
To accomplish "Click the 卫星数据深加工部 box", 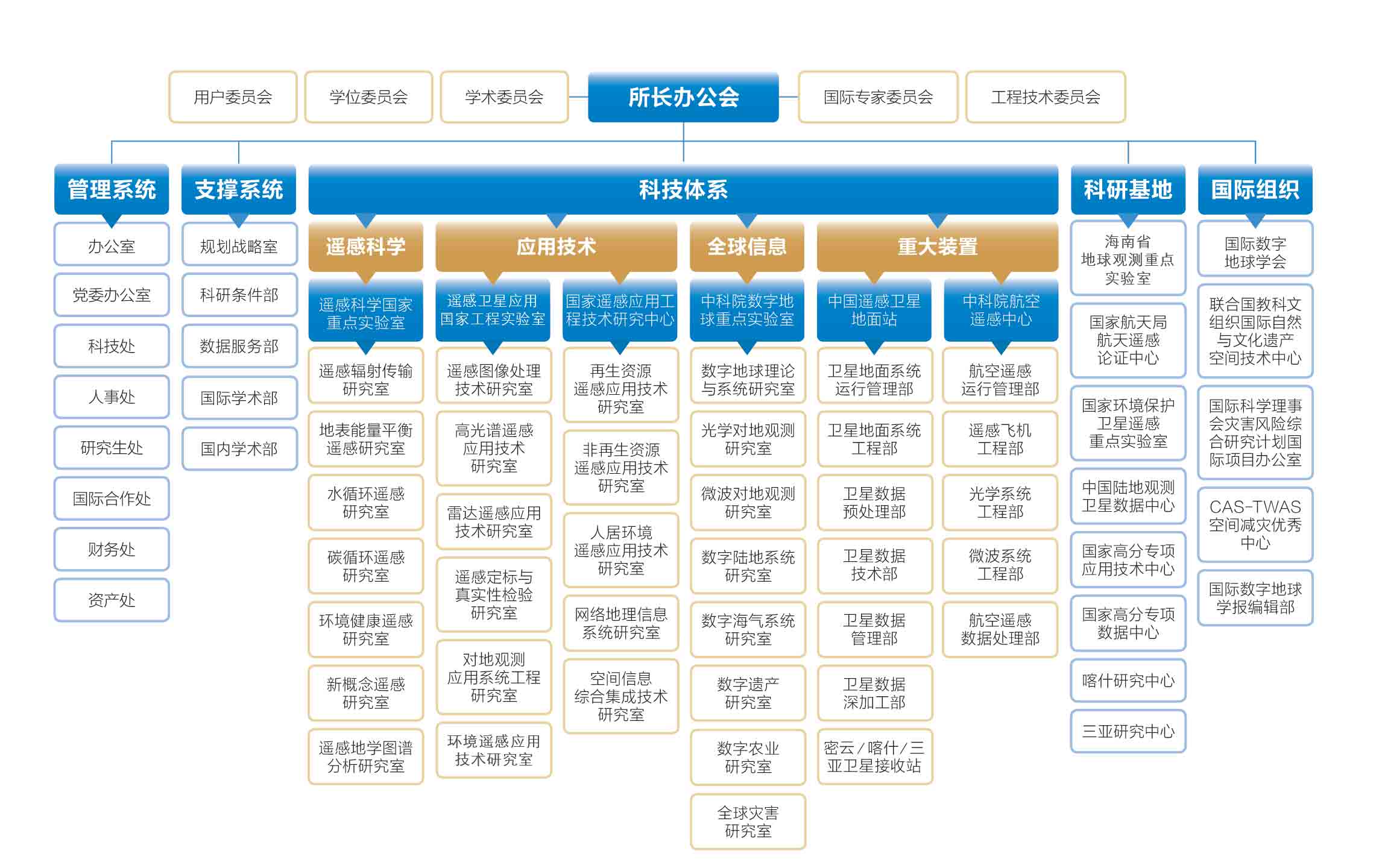I will (874, 693).
